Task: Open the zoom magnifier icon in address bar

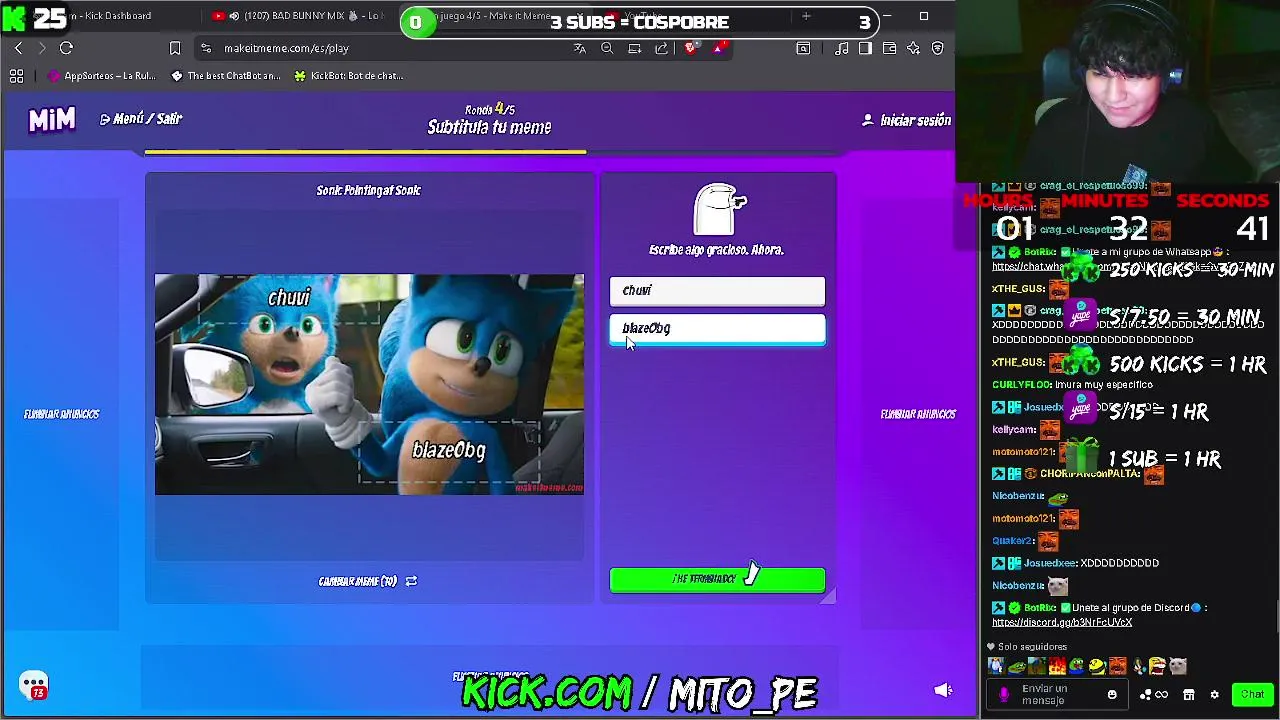Action: click(x=607, y=48)
